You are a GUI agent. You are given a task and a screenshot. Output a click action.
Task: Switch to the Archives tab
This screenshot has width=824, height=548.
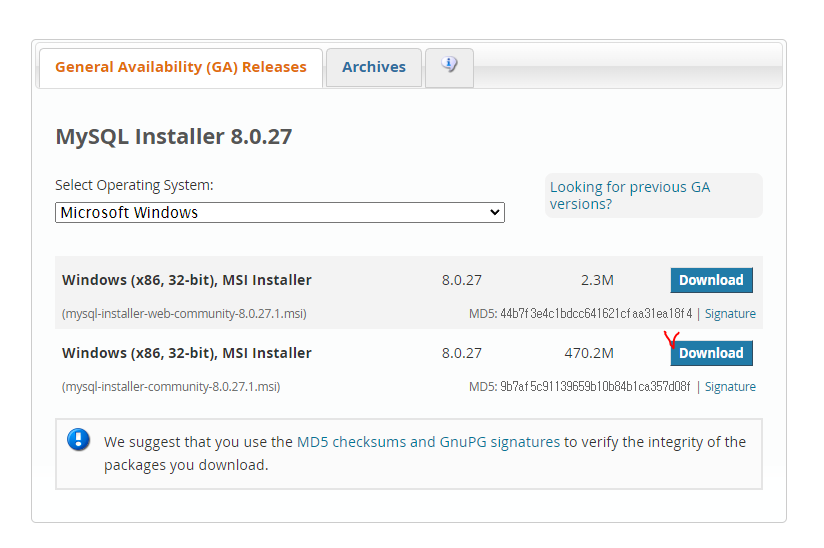(374, 68)
